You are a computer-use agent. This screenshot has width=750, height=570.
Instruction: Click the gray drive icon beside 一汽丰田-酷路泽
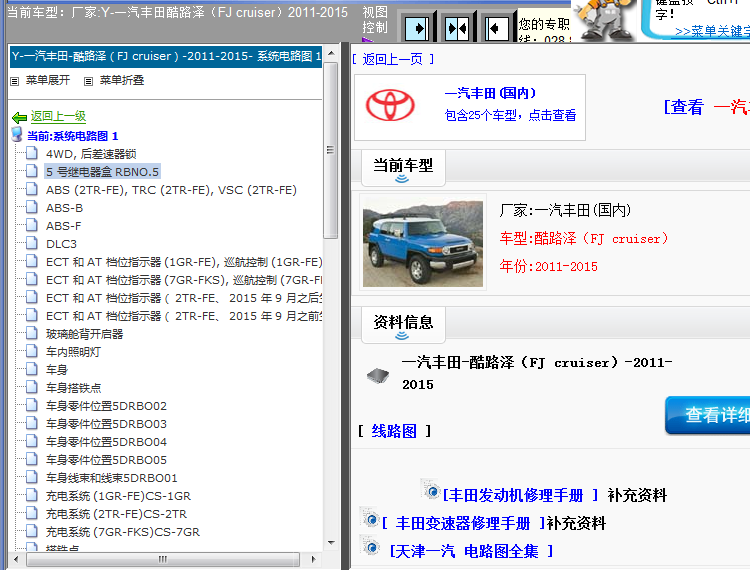[x=378, y=375]
